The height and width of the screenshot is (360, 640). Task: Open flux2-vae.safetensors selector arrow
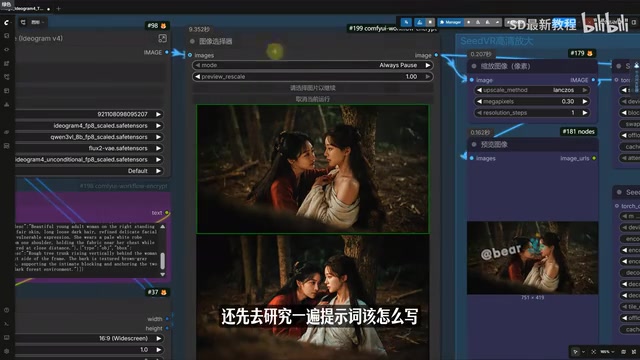point(158,148)
